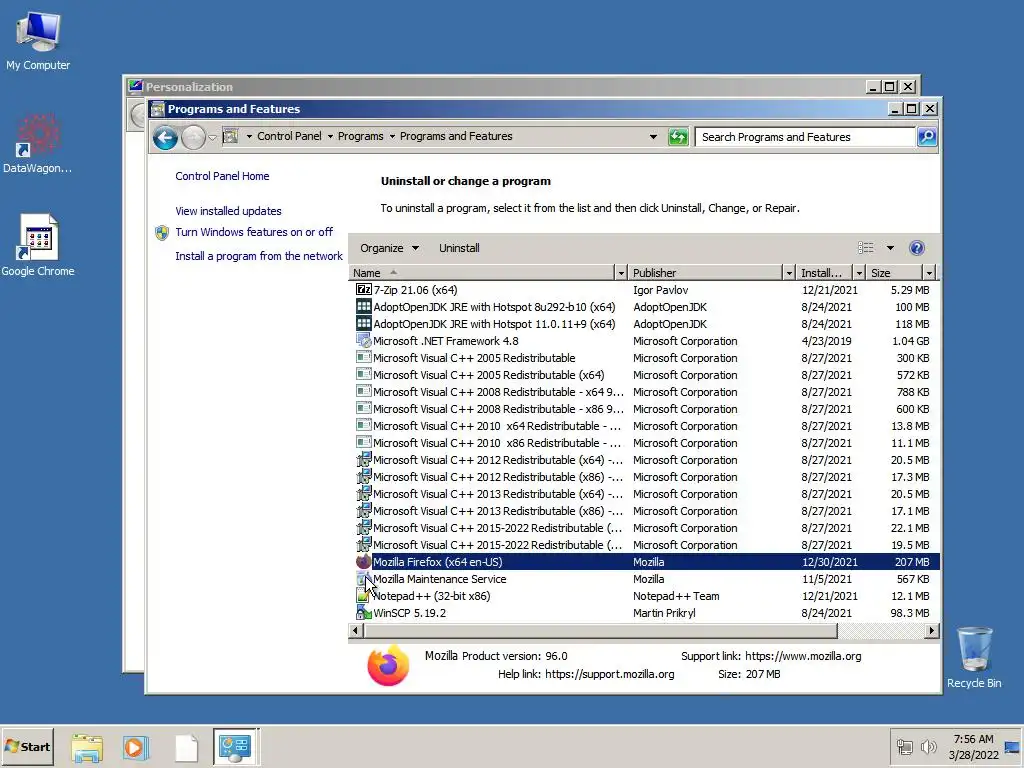The height and width of the screenshot is (768, 1024).
Task: Click Turn Windows features on or off
Action: (x=254, y=232)
